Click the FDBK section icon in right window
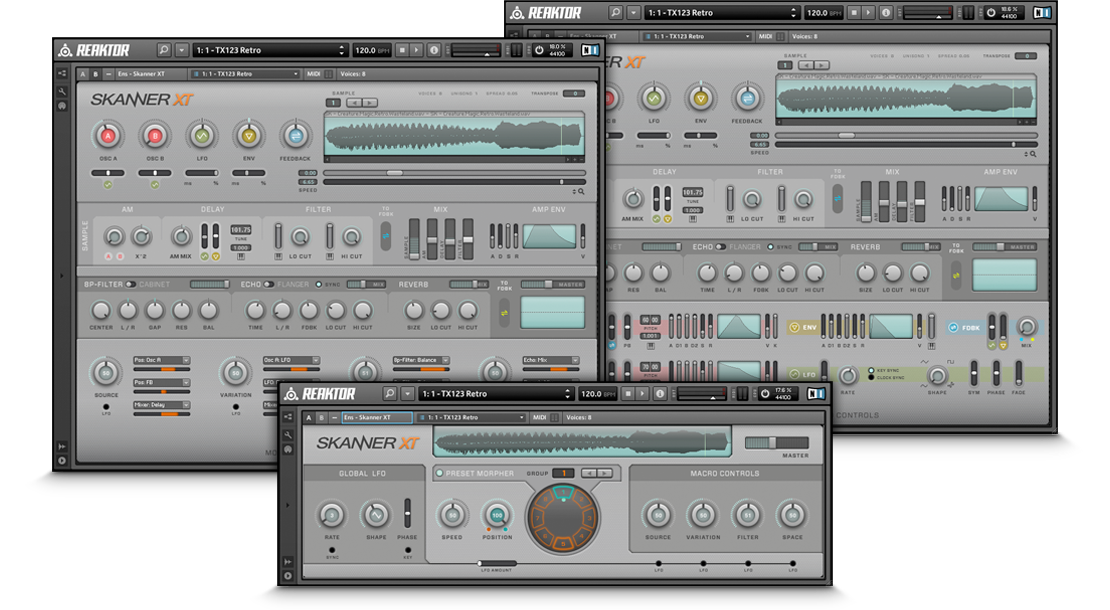The image size is (1110, 610). pos(953,328)
